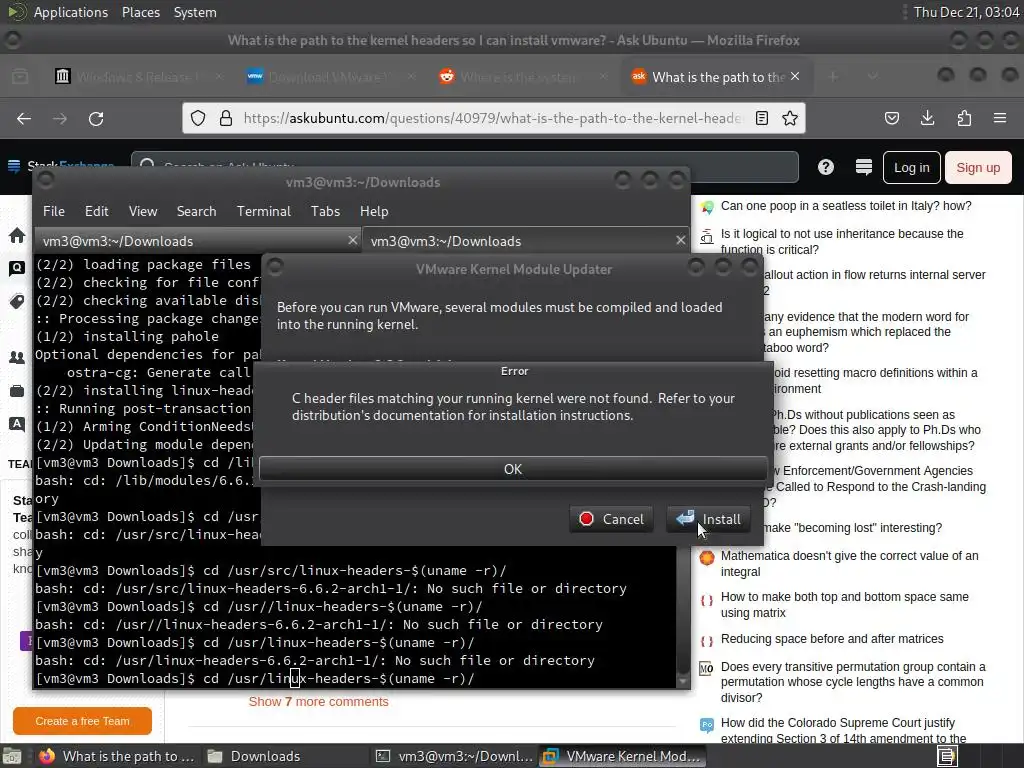Click Home icon in Ask Ubuntu sidebar
Screen dimensions: 1024x768
coord(17,236)
